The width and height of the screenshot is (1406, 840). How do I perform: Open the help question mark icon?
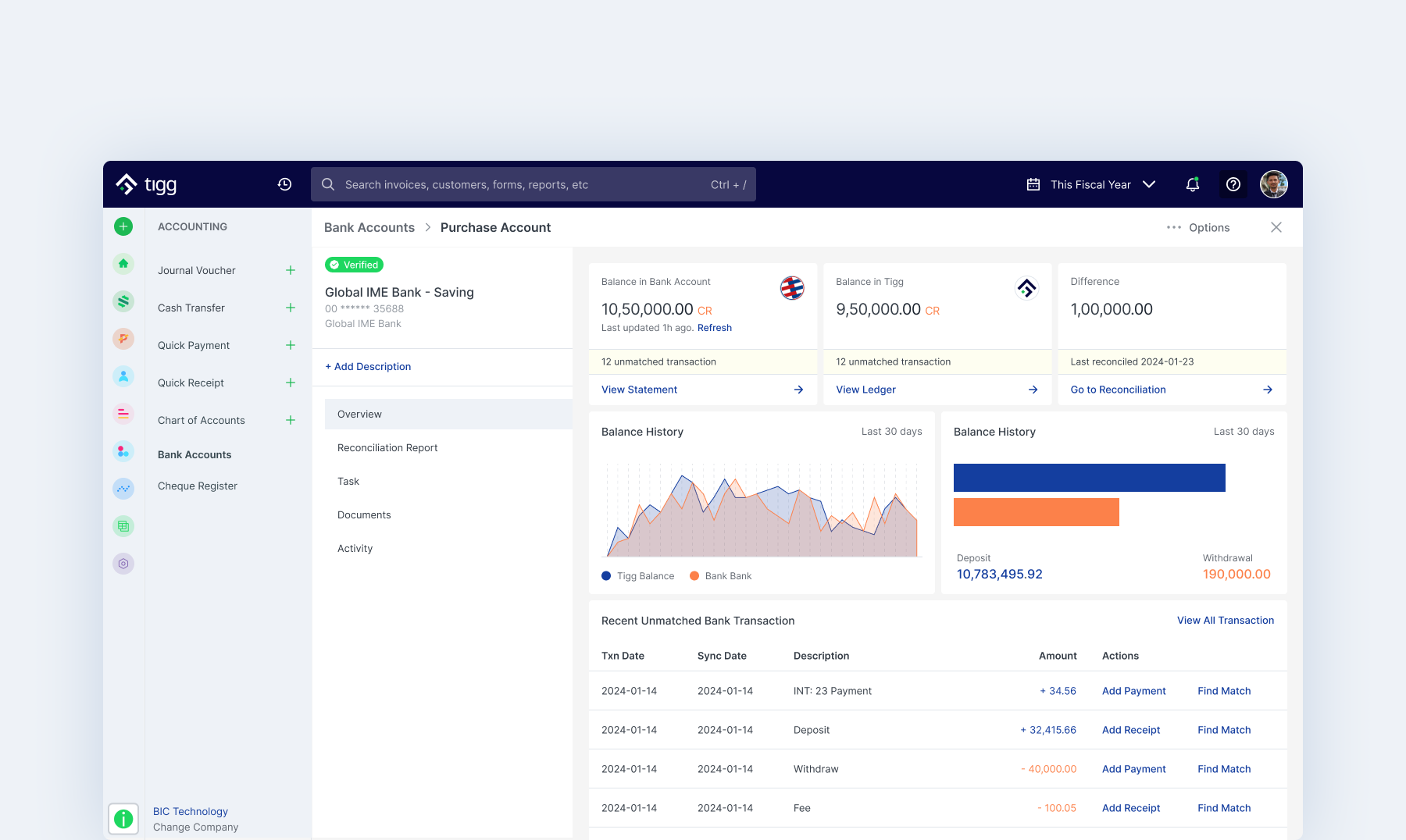click(x=1233, y=184)
